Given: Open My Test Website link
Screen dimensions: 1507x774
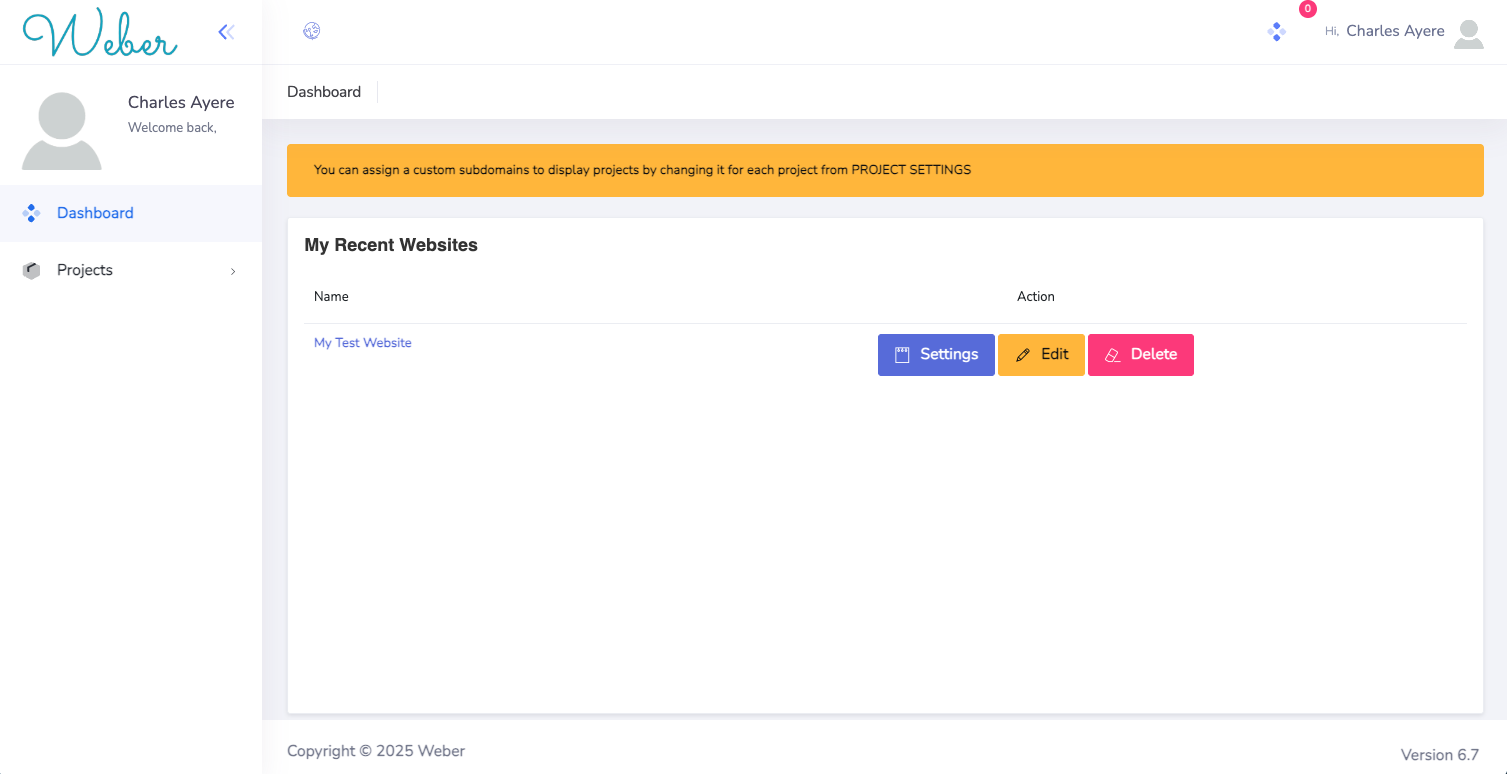Looking at the screenshot, I should point(362,342).
